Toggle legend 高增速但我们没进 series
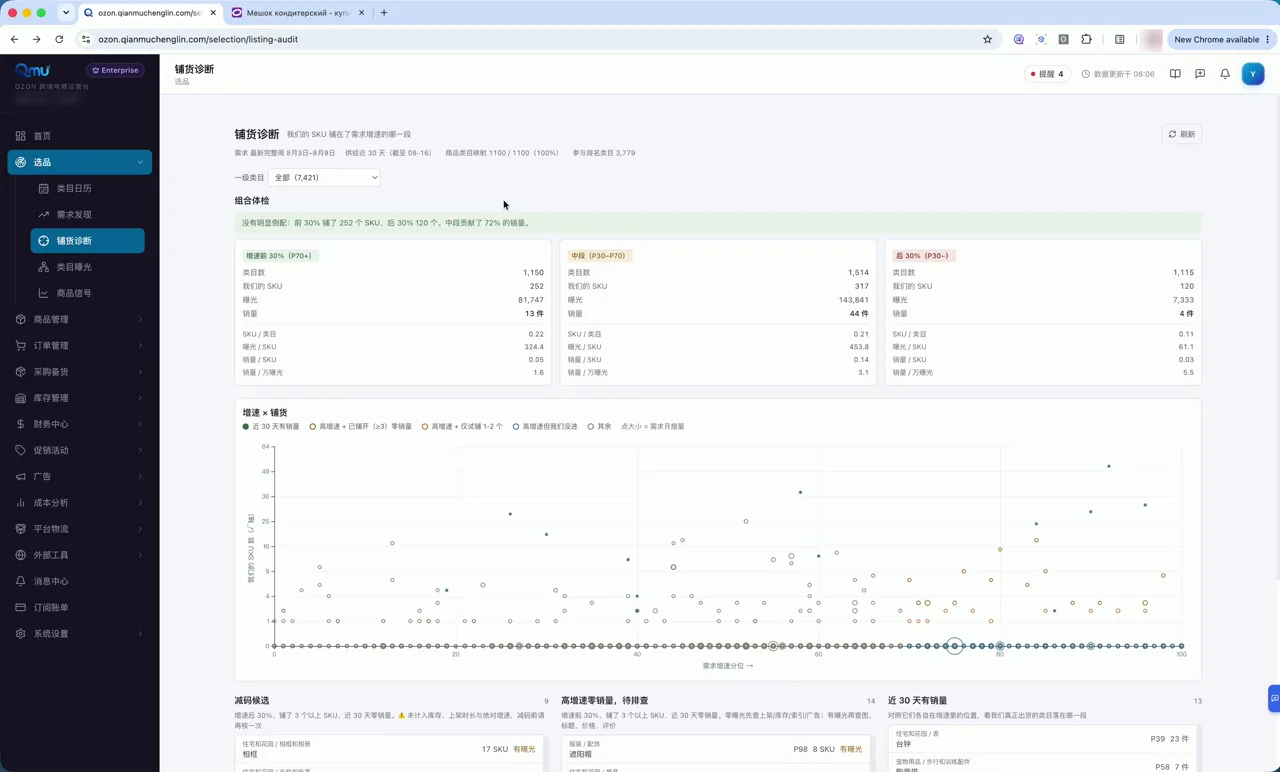This screenshot has height=772, width=1280. coord(545,426)
